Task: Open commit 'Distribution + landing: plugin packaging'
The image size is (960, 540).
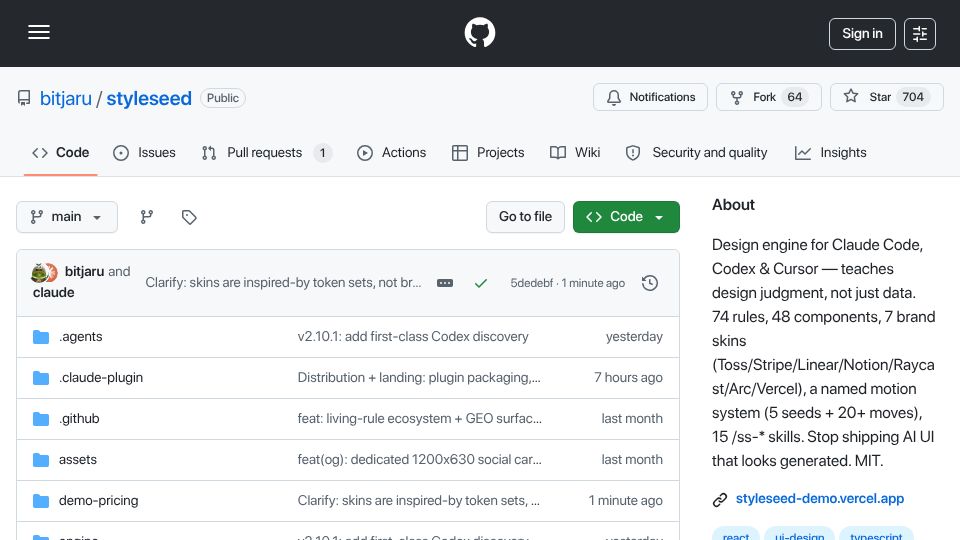Action: click(419, 378)
